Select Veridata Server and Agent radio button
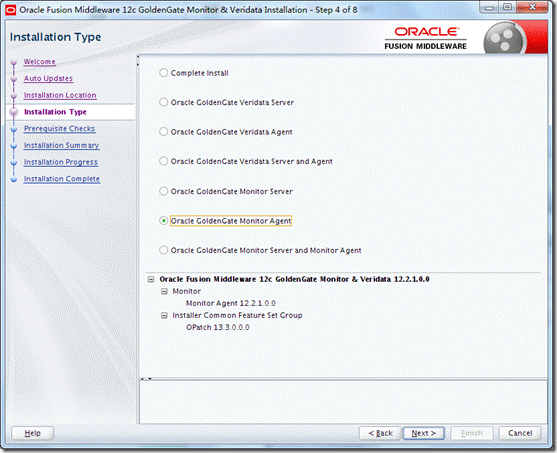Screen dimensions: 557x453 coord(163,161)
